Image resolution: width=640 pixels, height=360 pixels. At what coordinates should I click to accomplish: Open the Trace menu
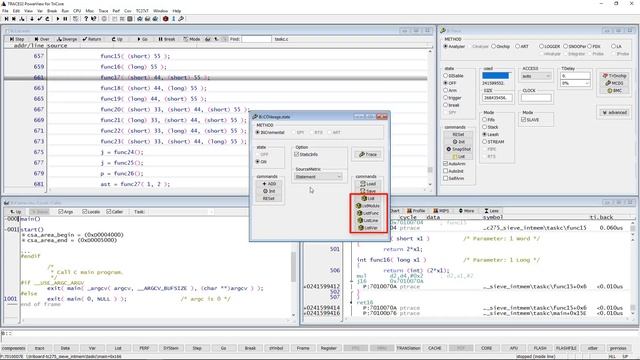coord(103,11)
